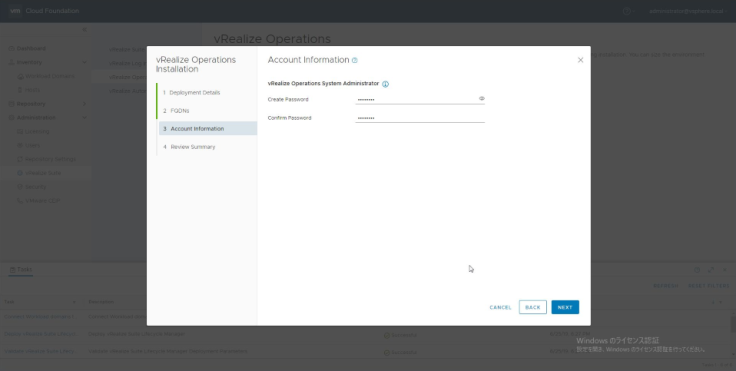Cancel the vRealize Operations installation wizard
The height and width of the screenshot is (371, 736).
pyautogui.click(x=500, y=308)
